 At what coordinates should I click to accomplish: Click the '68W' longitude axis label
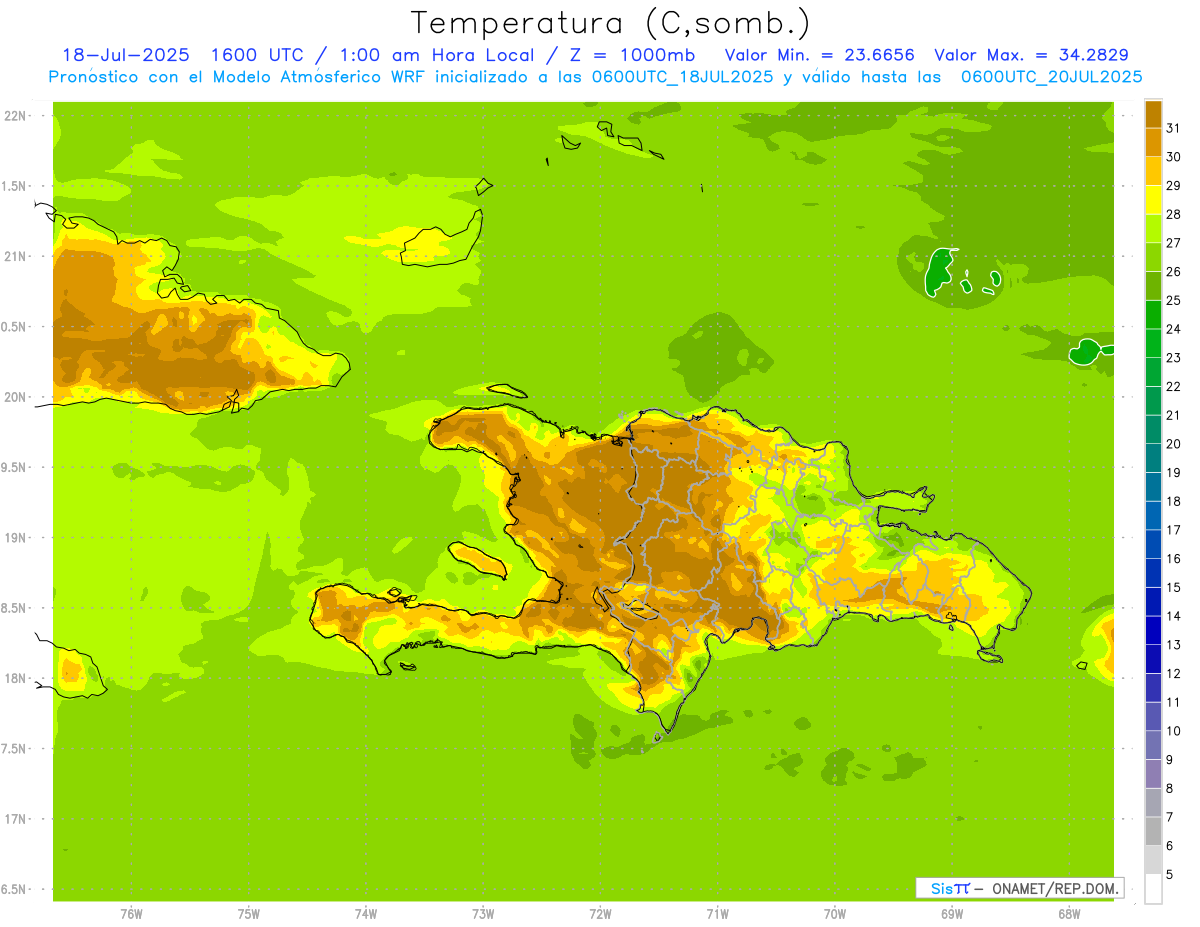click(1068, 913)
